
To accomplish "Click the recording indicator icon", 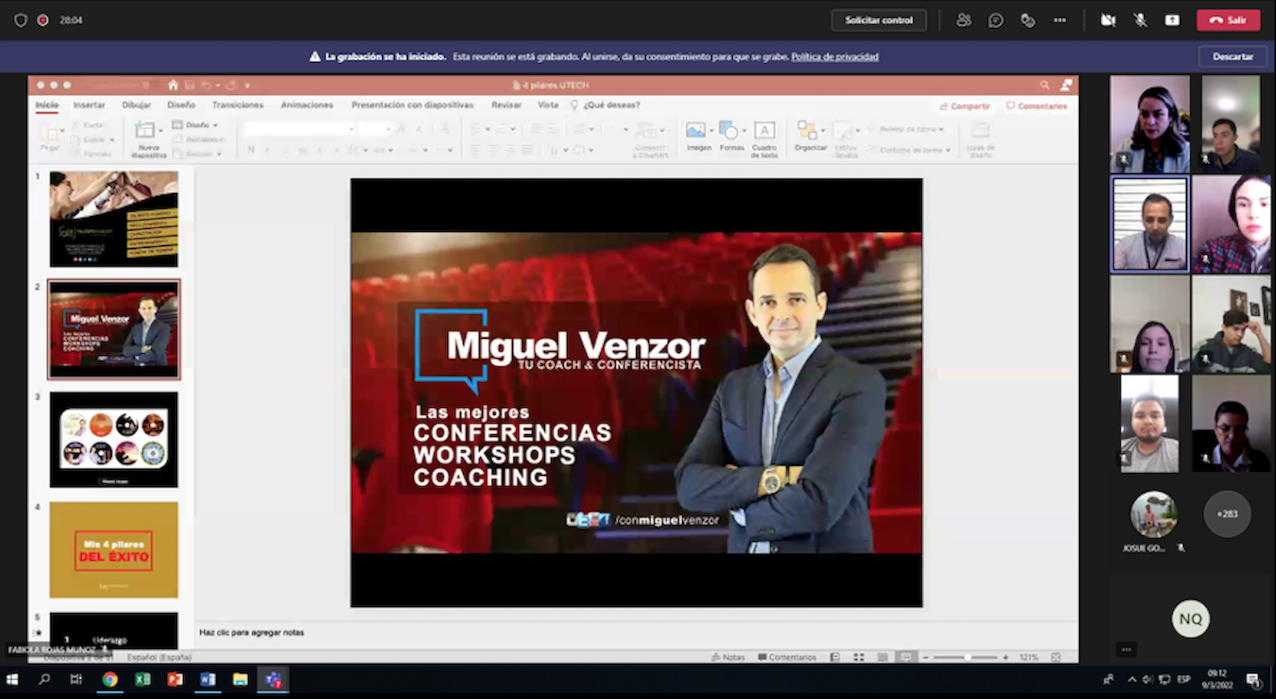I will click(x=43, y=20).
